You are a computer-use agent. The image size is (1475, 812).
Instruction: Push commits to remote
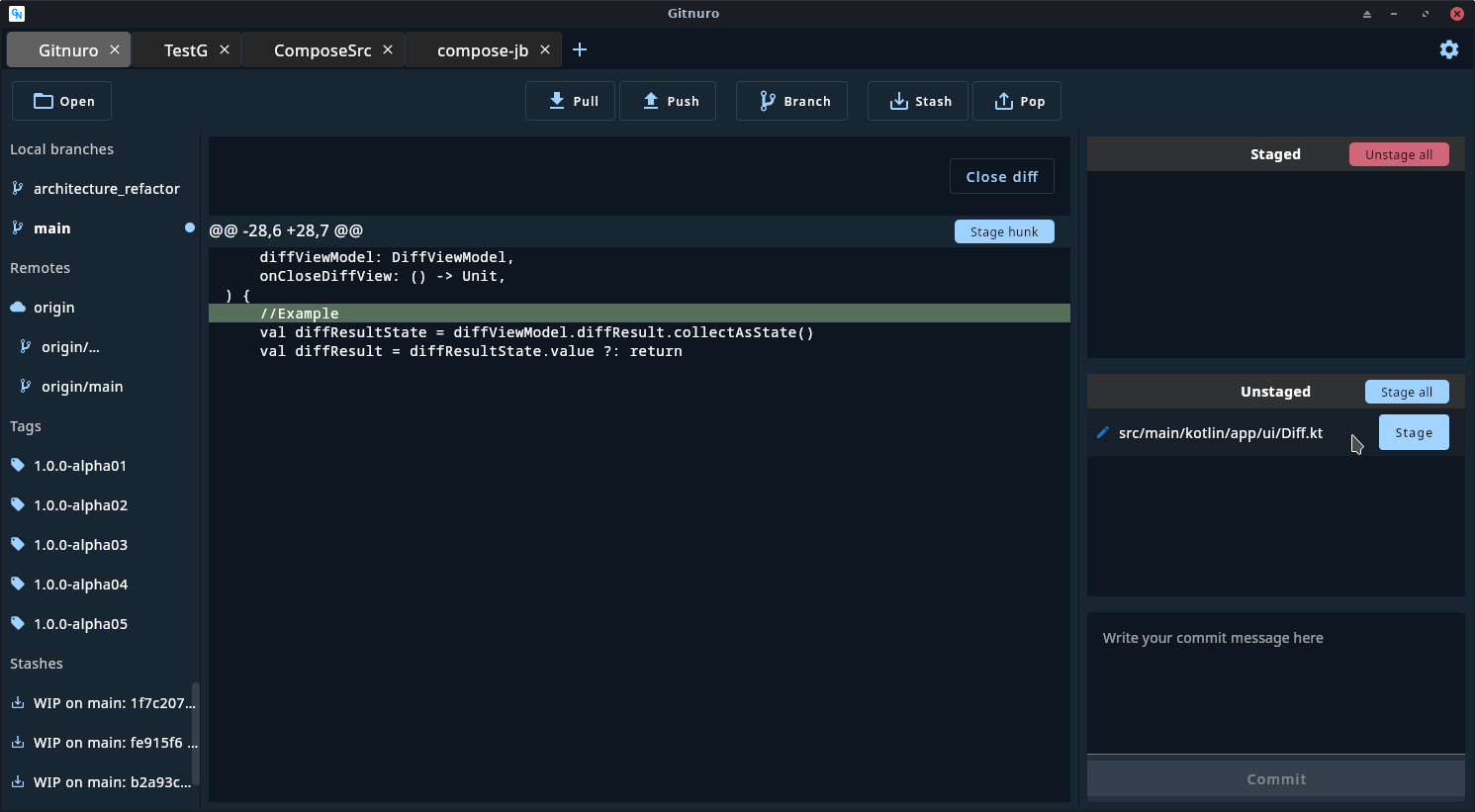pyautogui.click(x=668, y=101)
